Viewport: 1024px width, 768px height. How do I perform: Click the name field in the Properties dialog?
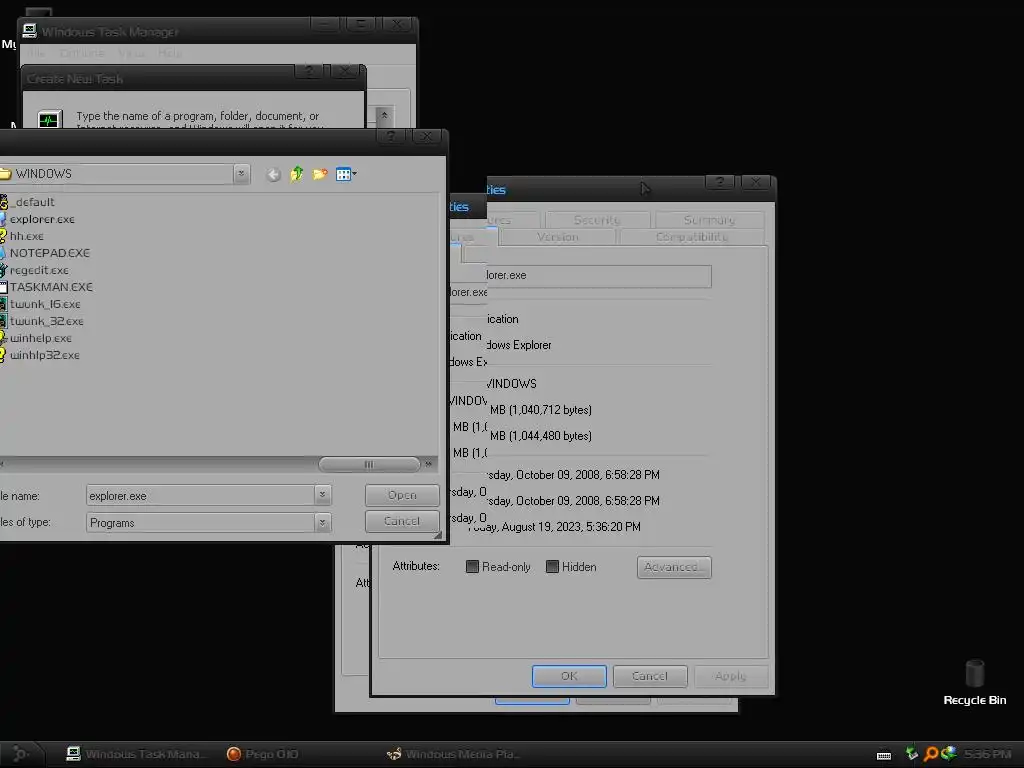click(x=598, y=276)
